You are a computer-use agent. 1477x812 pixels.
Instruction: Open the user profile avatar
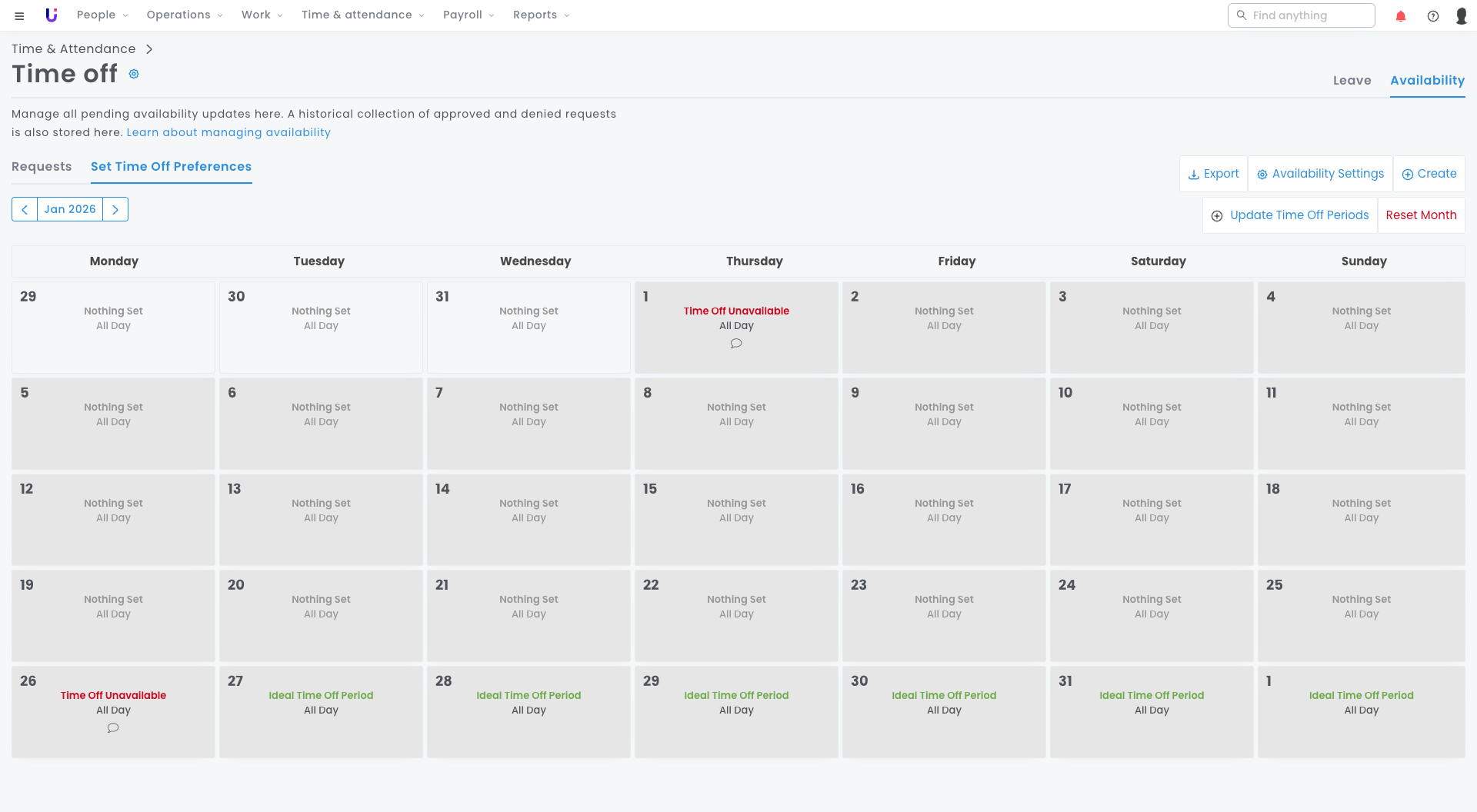1461,16
